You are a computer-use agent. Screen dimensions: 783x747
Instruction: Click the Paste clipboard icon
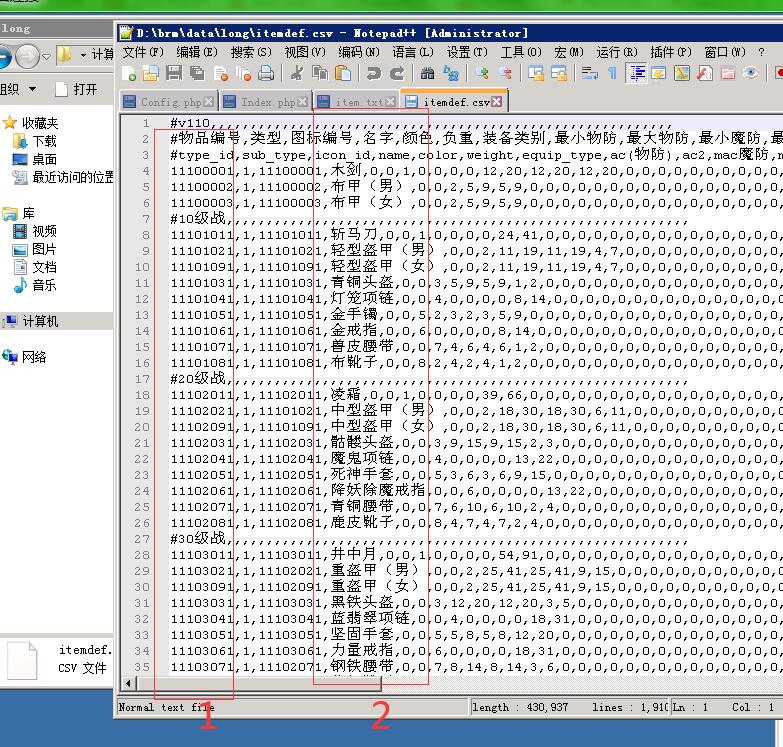click(x=343, y=73)
